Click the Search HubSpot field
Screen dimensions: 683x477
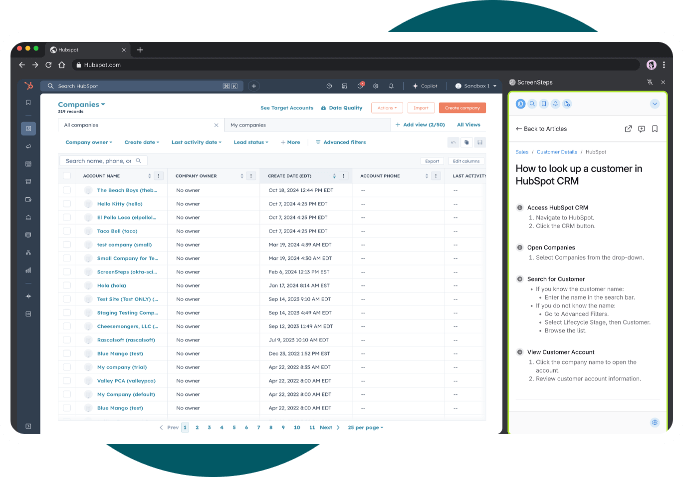tap(142, 86)
